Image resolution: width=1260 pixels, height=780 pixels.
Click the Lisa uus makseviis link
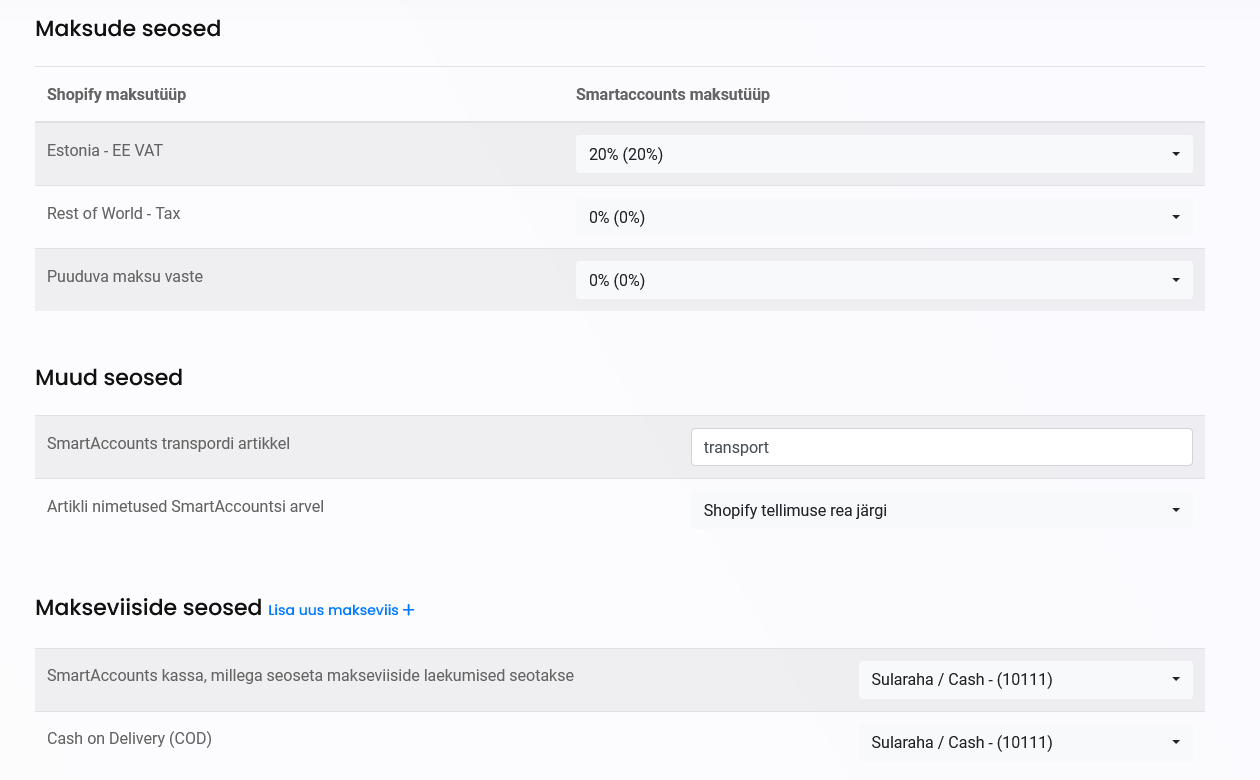pos(333,610)
